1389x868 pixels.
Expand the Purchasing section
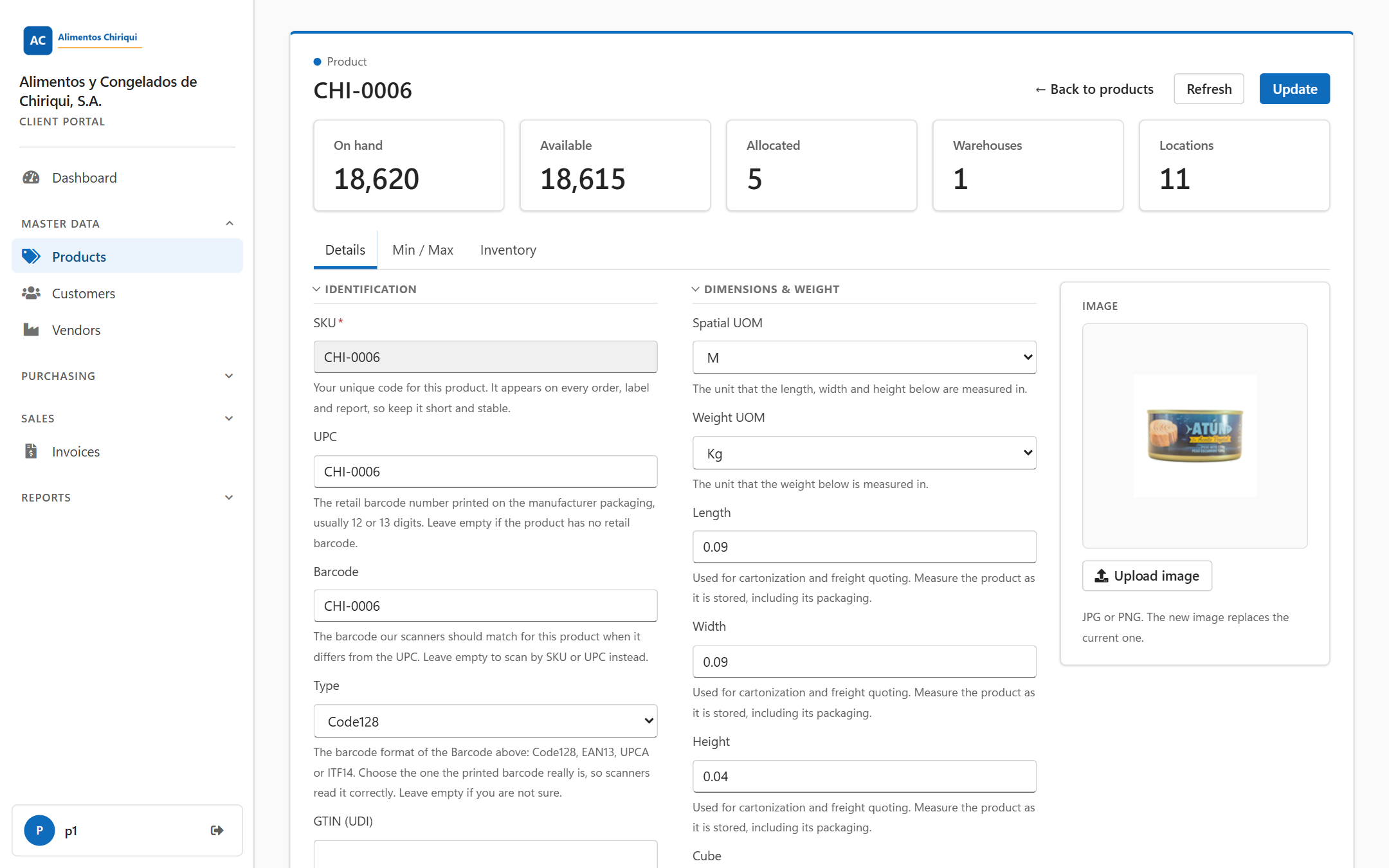point(229,375)
